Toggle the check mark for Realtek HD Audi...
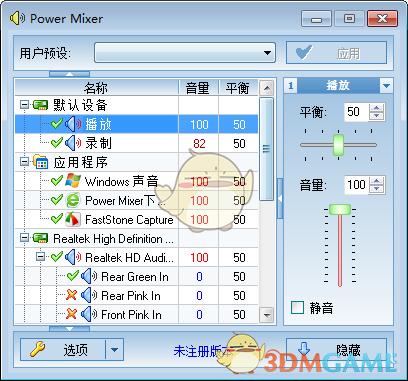Viewport: 408px width, 381px height. point(57,257)
